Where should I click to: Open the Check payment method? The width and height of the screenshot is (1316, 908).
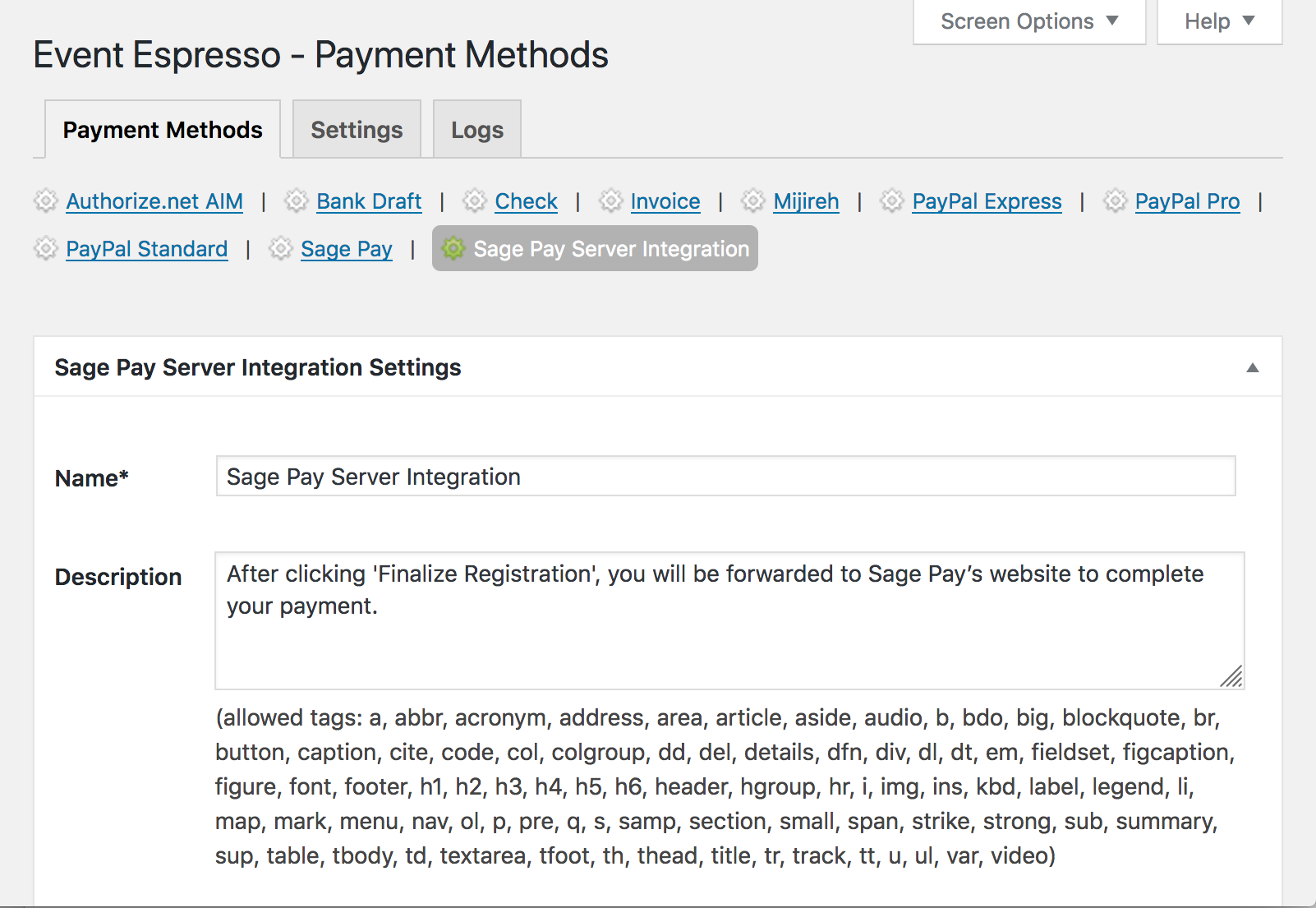pos(526,201)
